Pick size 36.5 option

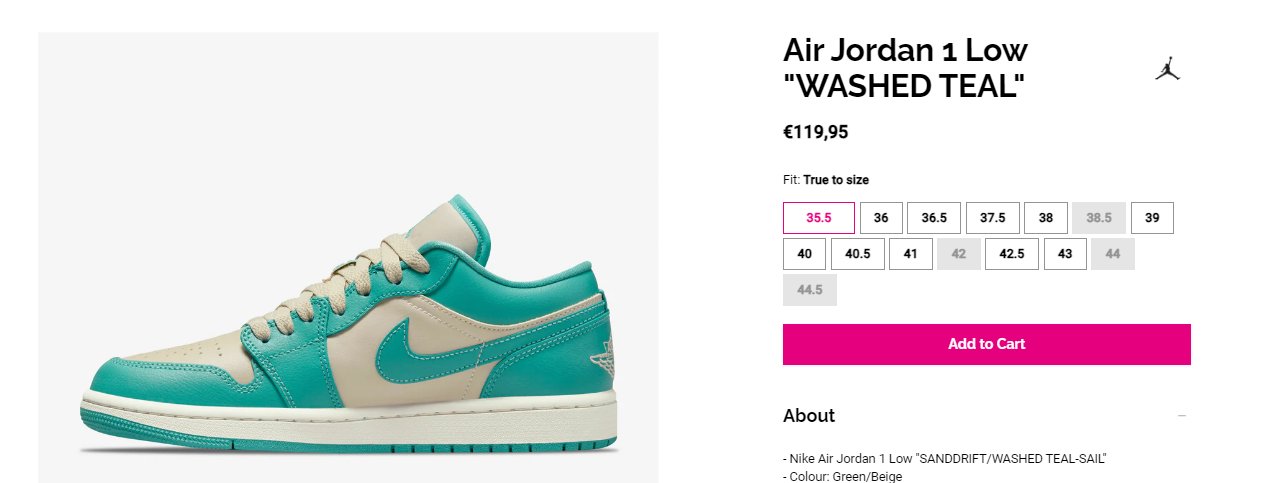point(934,218)
